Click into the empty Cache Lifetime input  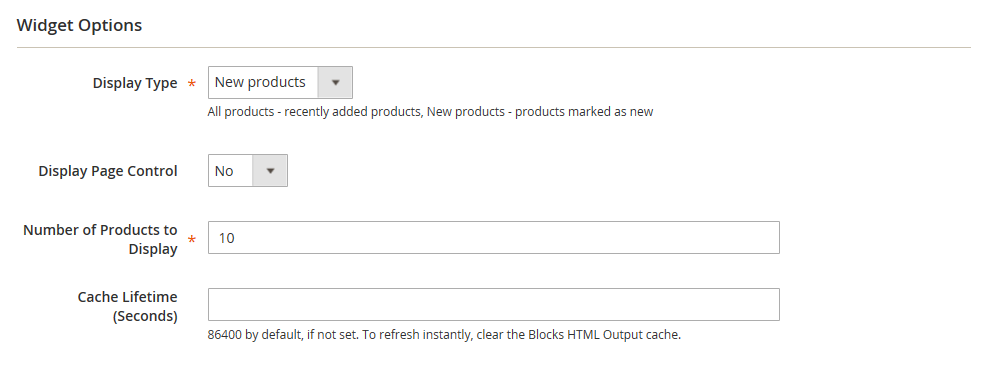(x=494, y=305)
